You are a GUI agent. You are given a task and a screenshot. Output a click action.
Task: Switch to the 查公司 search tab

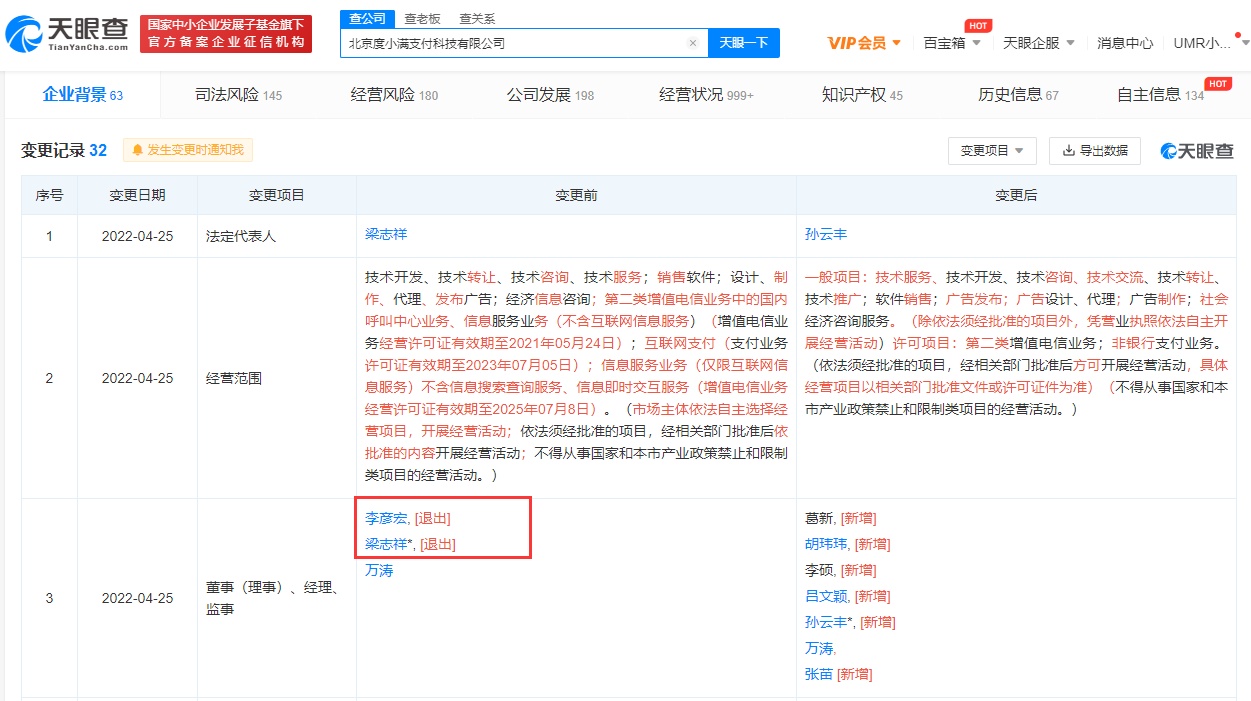tap(367, 18)
